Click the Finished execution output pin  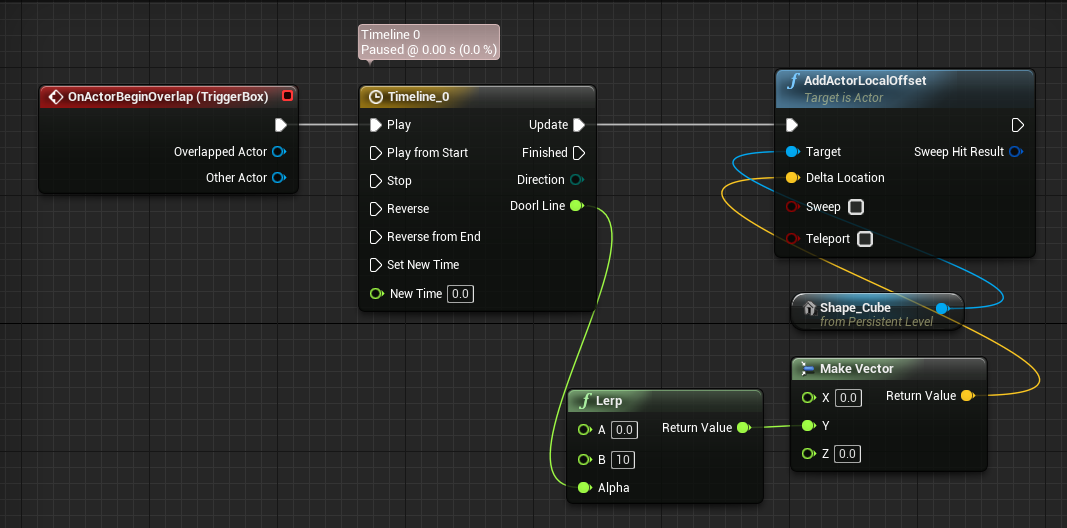tap(578, 152)
